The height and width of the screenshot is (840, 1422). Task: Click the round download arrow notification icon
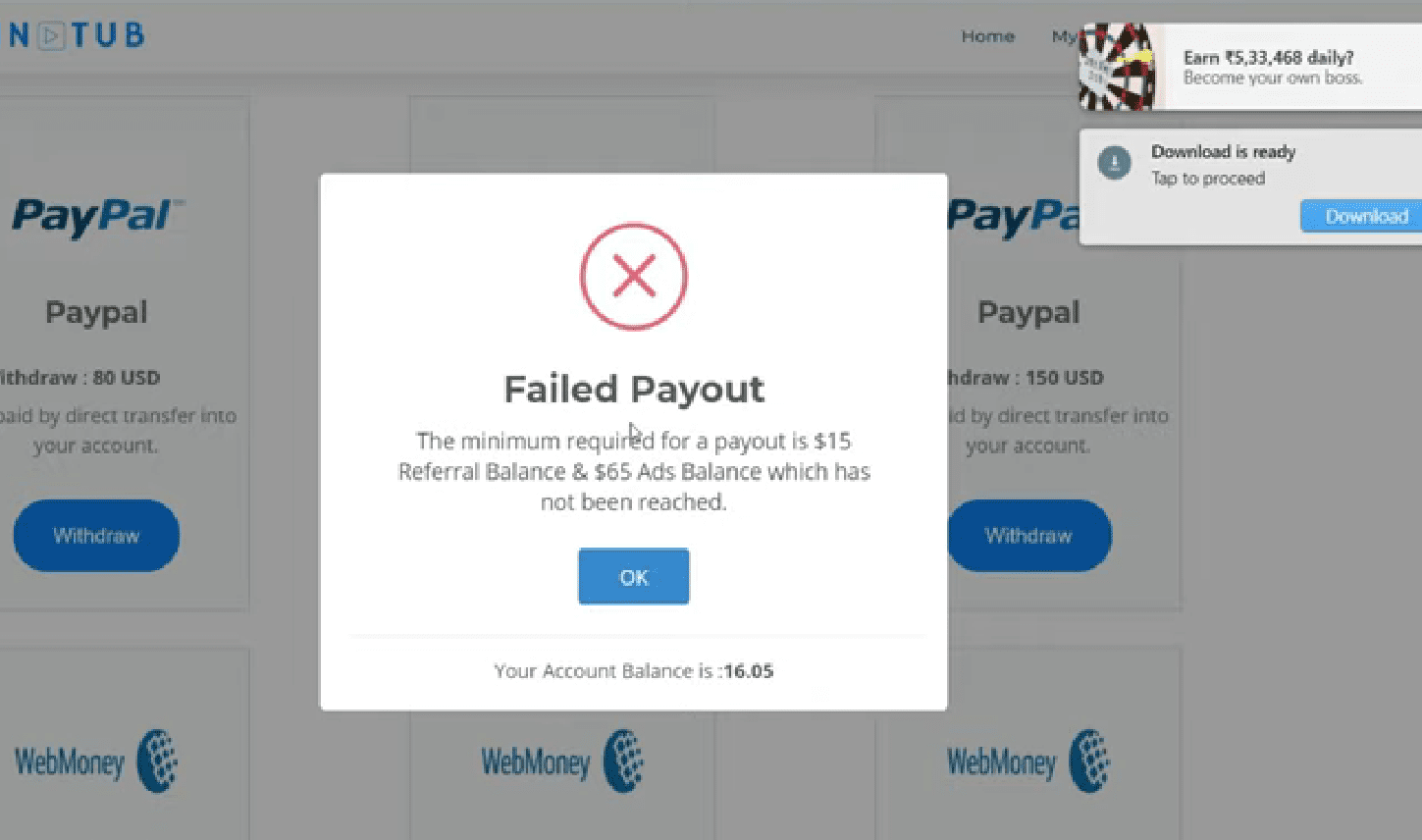pyautogui.click(x=1114, y=163)
